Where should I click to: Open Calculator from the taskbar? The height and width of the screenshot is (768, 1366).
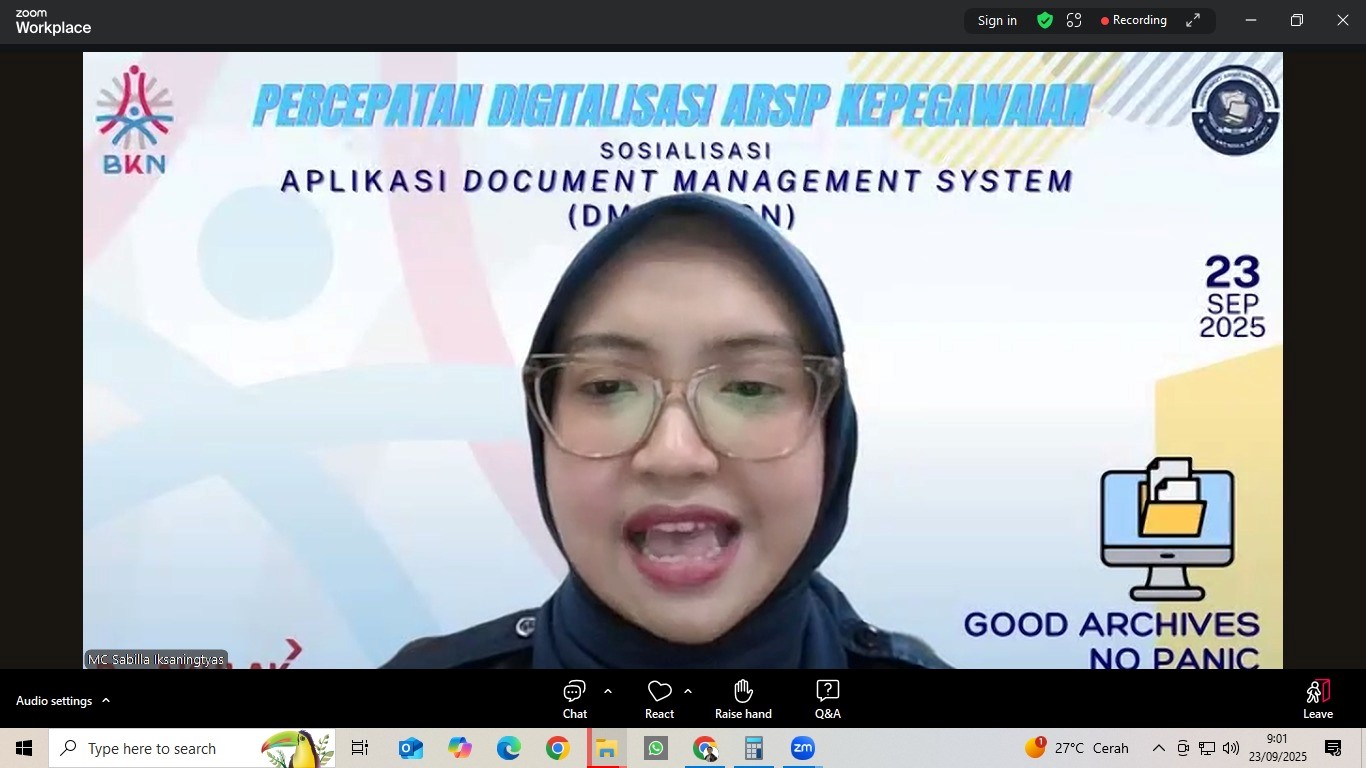(754, 748)
